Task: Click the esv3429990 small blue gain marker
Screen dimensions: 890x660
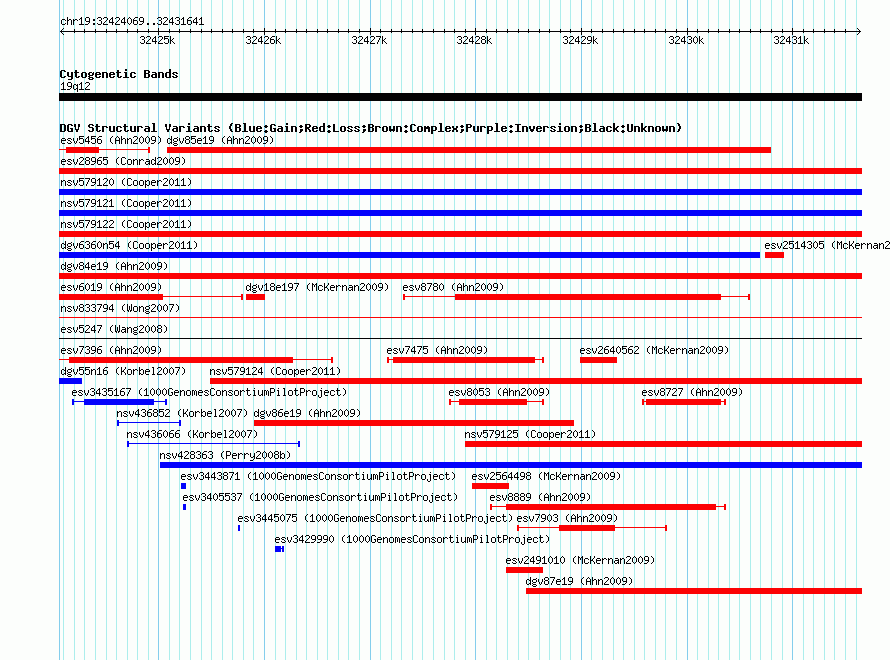Action: [x=279, y=549]
